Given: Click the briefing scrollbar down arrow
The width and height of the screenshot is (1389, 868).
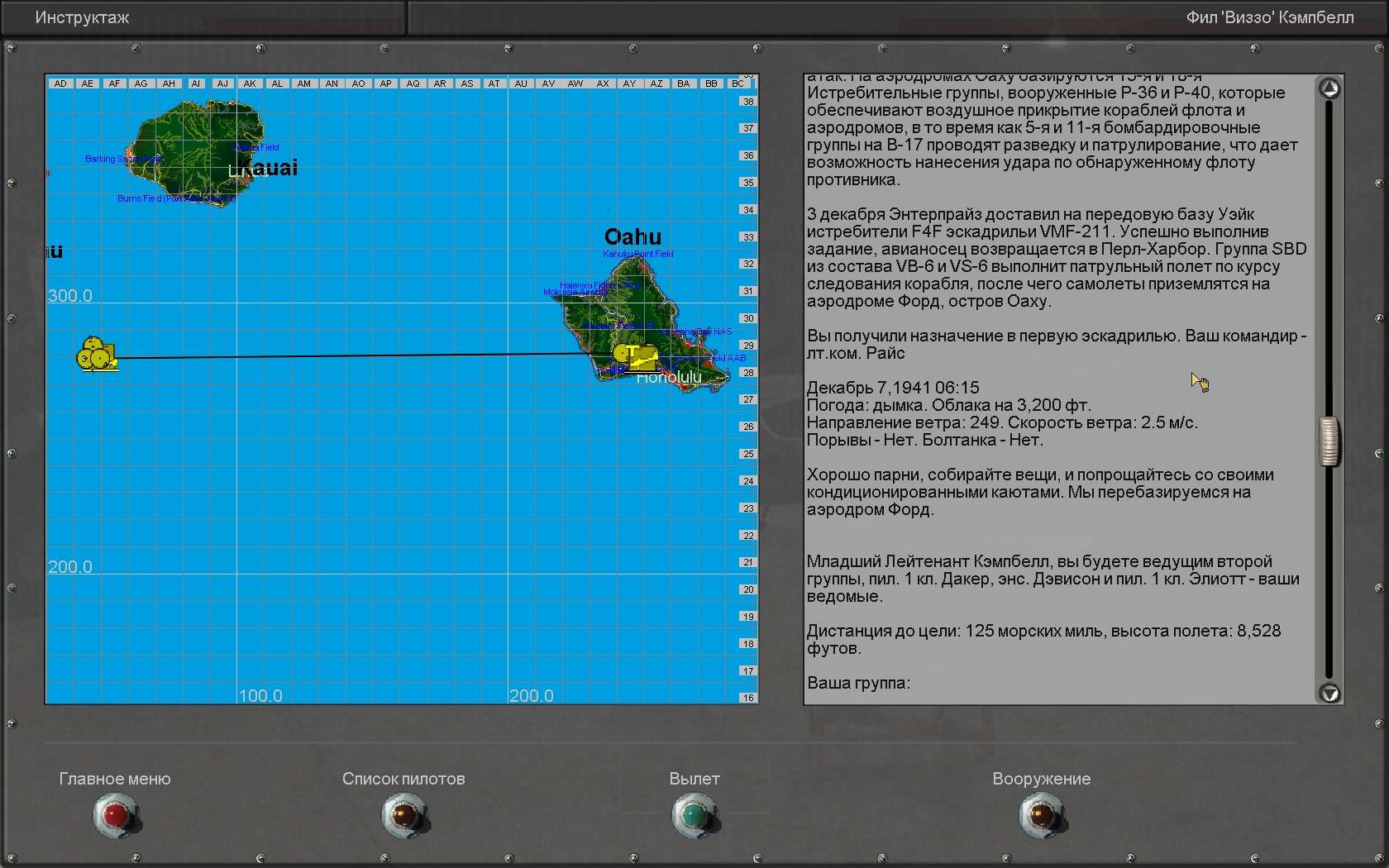Looking at the screenshot, I should pyautogui.click(x=1329, y=693).
